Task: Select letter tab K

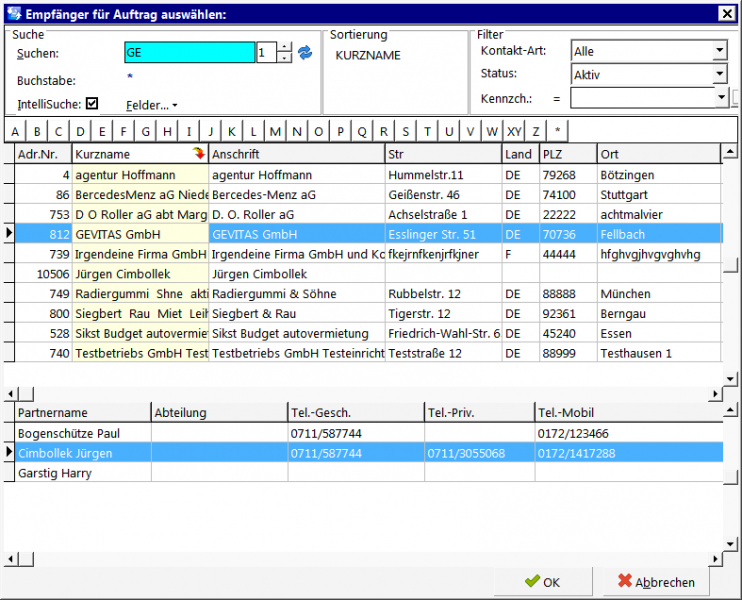Action: point(232,131)
